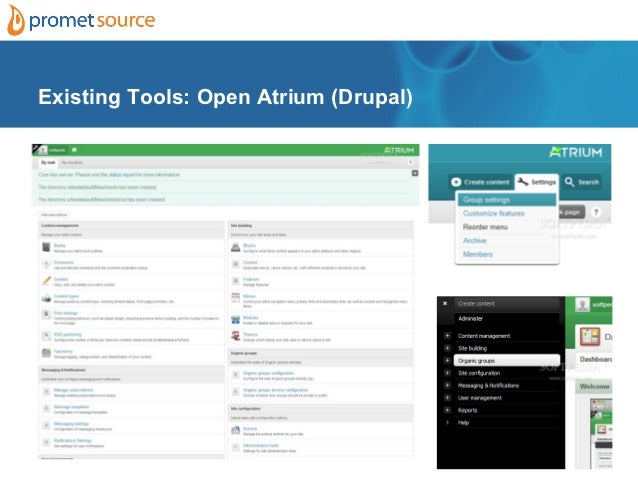Open the Message templates link
Image resolution: width=638 pixels, height=479 pixels.
click(x=71, y=407)
